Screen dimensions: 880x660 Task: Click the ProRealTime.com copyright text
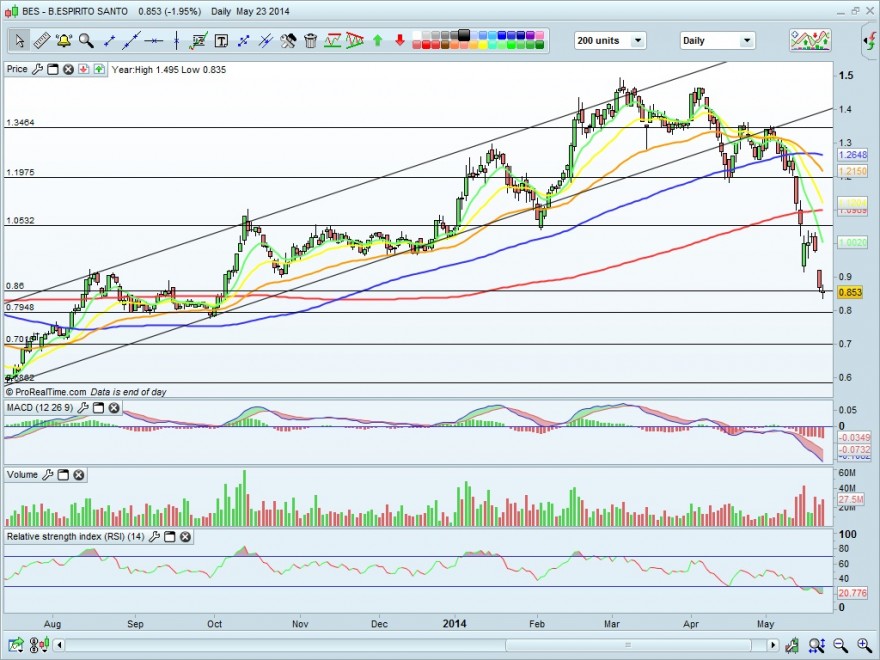point(46,392)
